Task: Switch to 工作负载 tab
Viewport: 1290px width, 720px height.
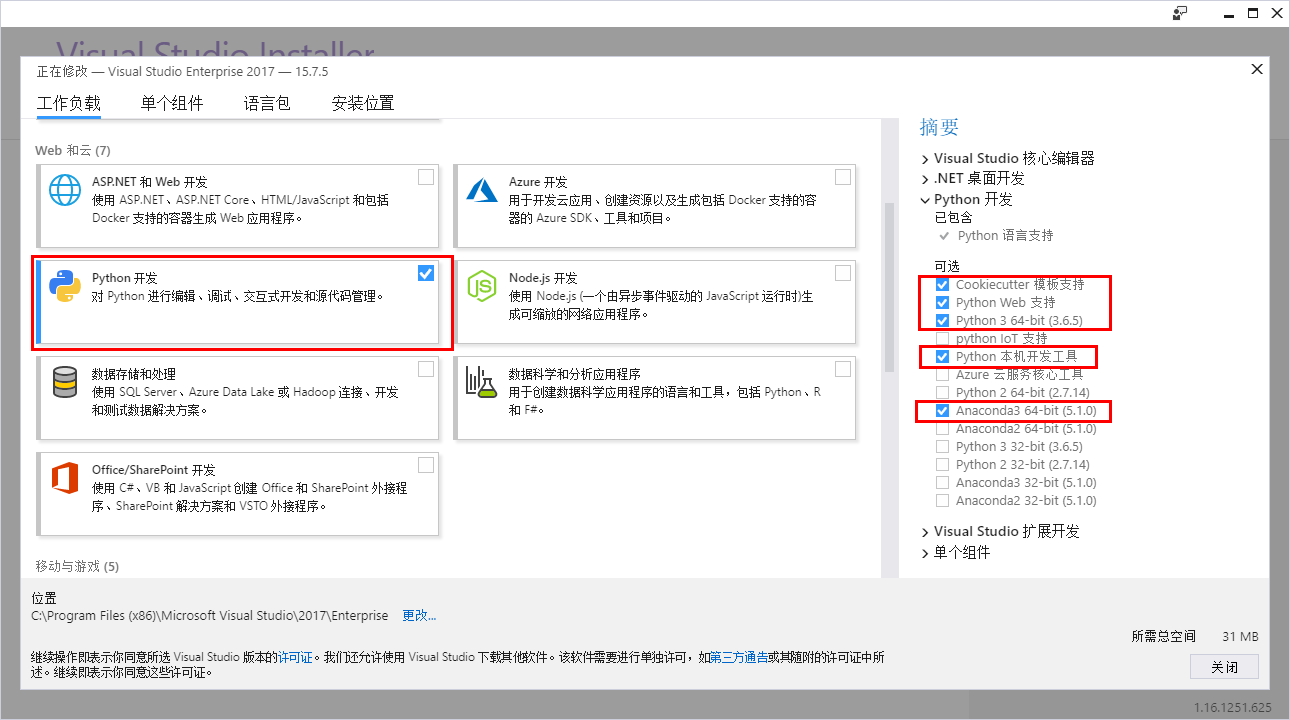Action: [69, 103]
